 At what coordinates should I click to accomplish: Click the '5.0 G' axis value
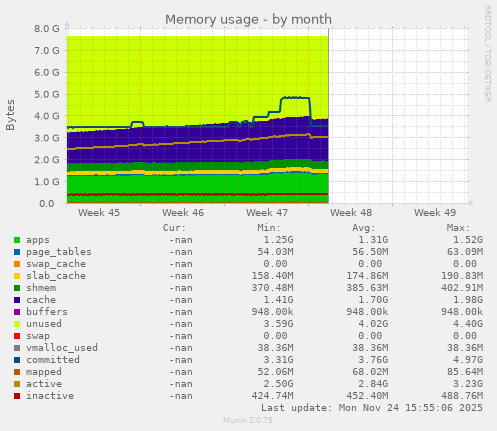47,94
